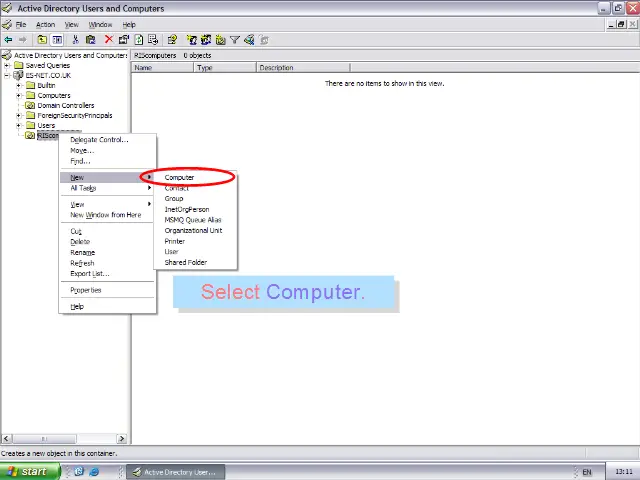Image resolution: width=640 pixels, height=480 pixels.
Task: Click the Copy toolbar icon
Action: coord(91,40)
